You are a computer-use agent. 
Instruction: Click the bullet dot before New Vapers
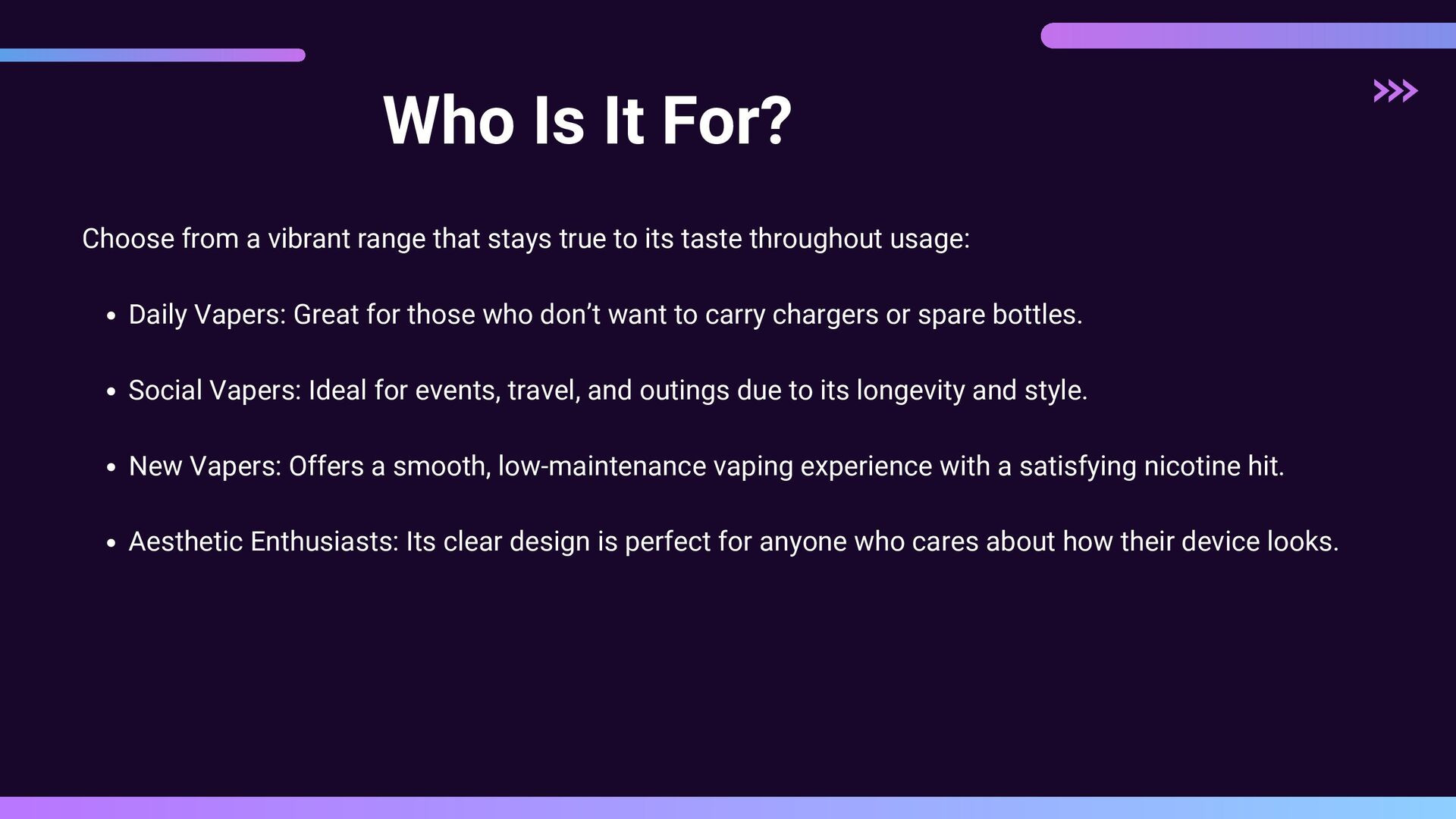pos(111,468)
